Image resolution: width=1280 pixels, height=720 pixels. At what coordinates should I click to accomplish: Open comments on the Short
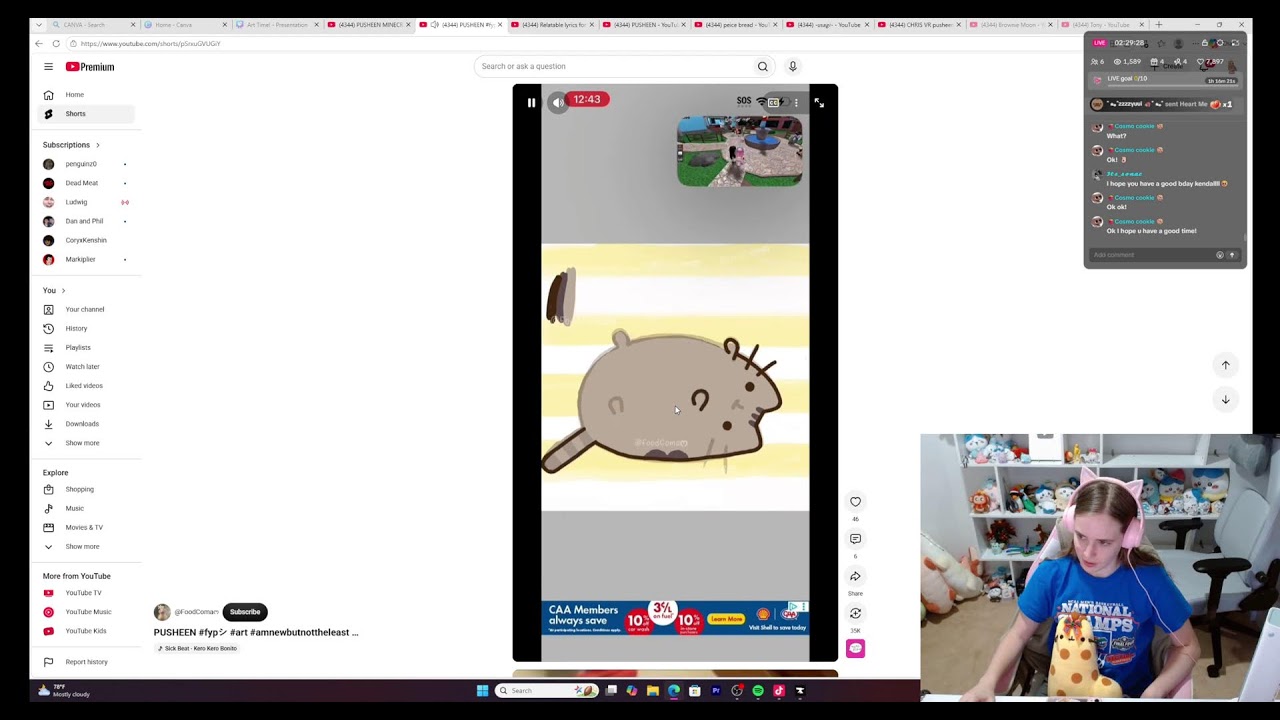coord(855,539)
